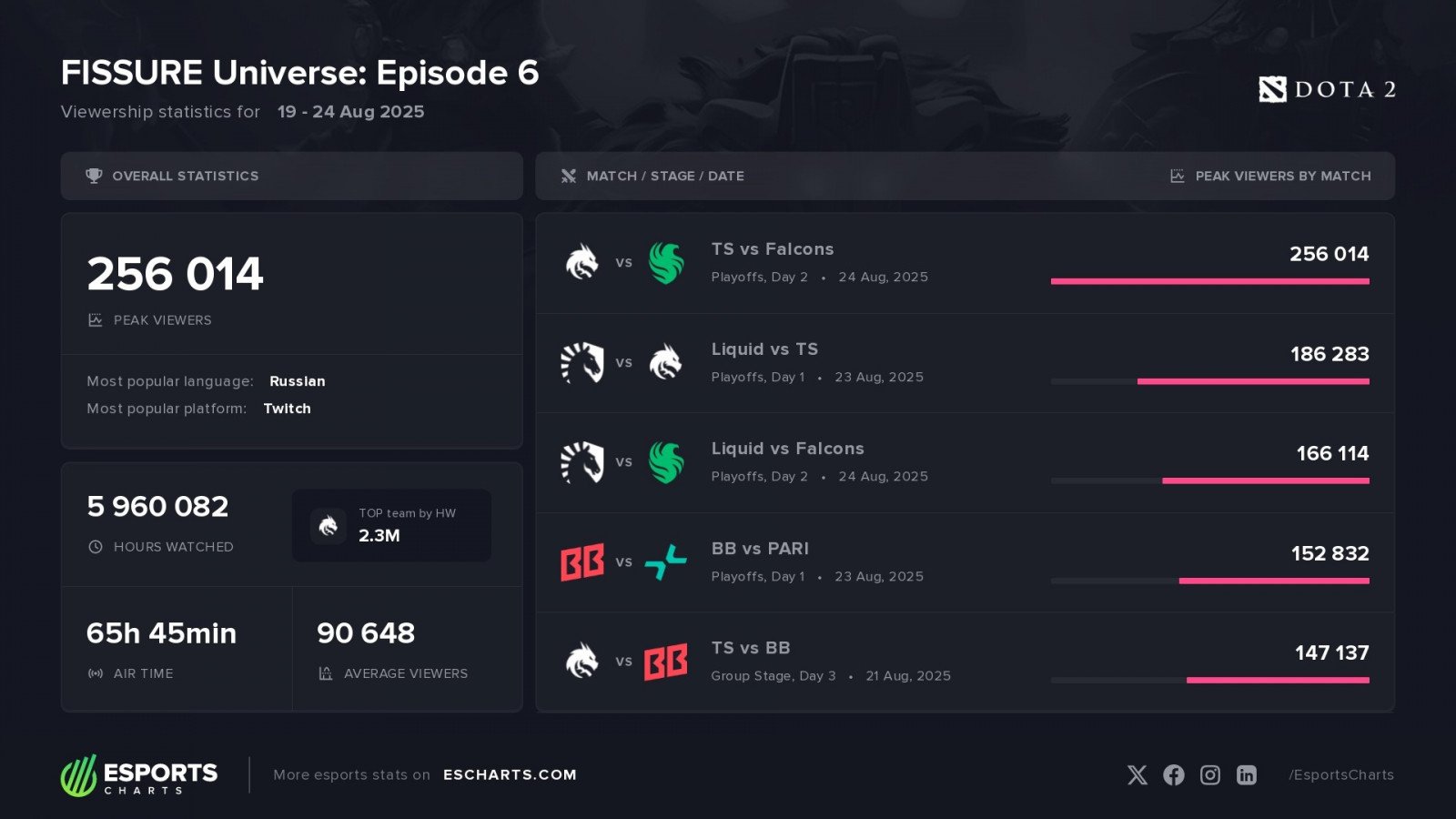
Task: Click the Peak Viewers By Match header
Action: [x=1270, y=176]
